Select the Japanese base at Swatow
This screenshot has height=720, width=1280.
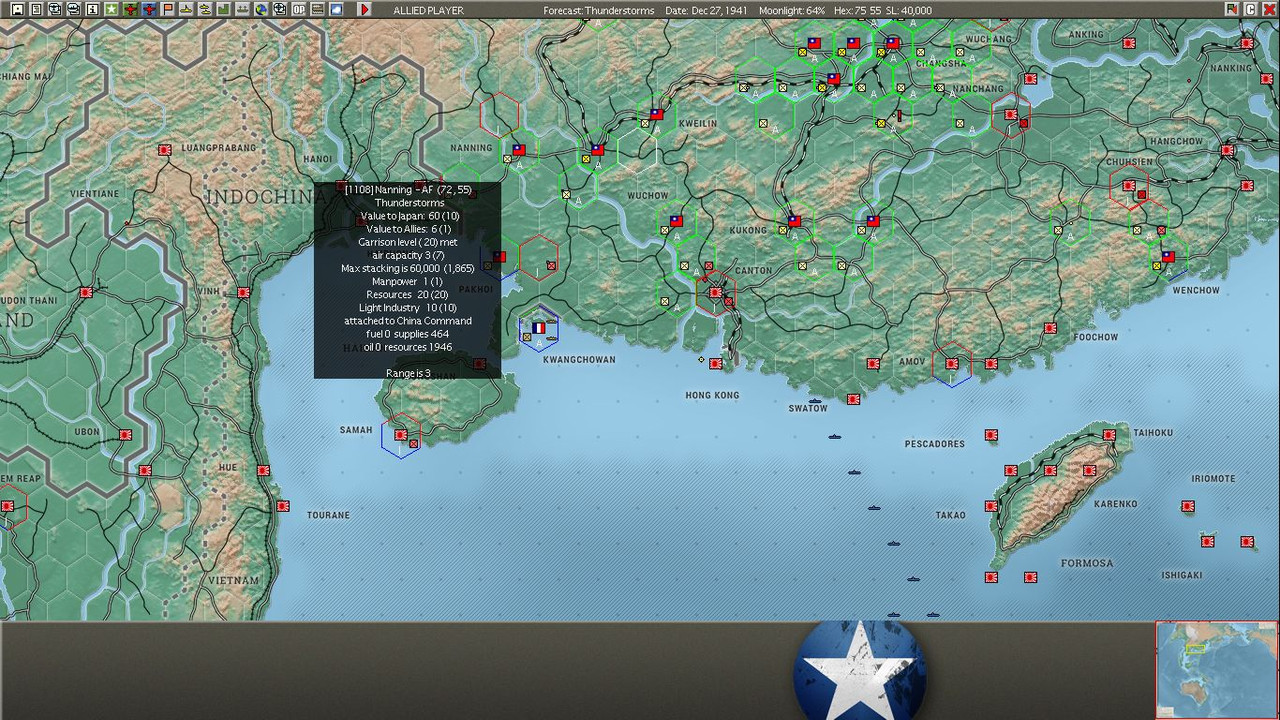pos(853,399)
